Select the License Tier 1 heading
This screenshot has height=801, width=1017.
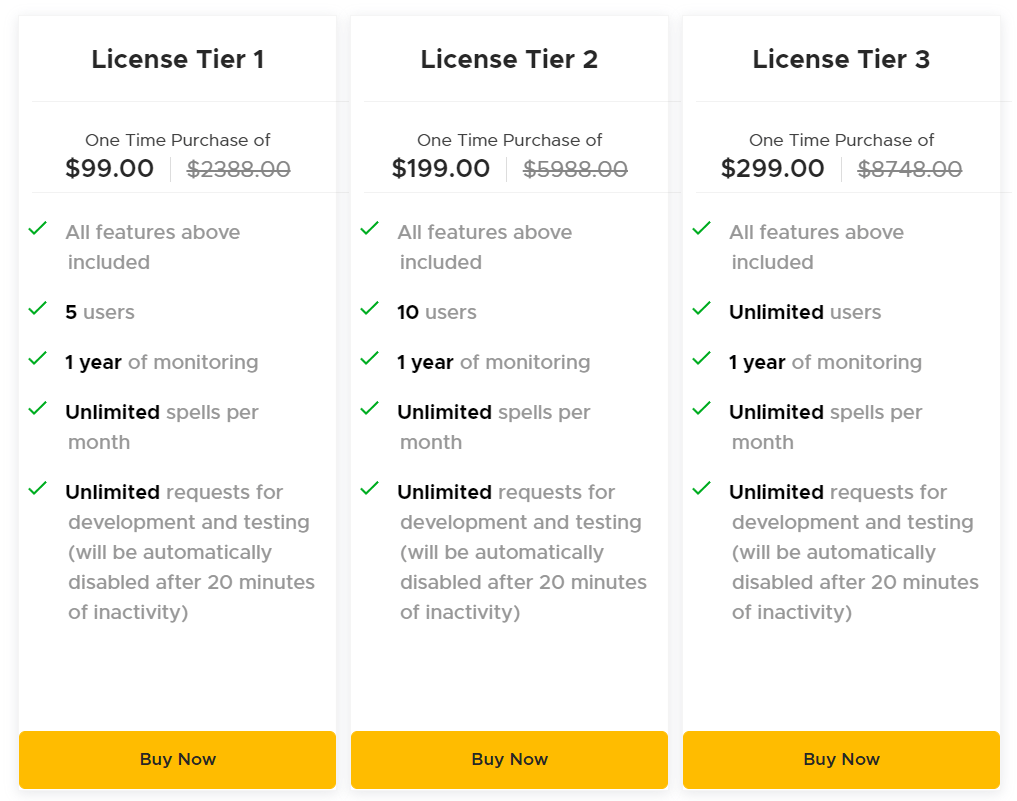pos(177,59)
